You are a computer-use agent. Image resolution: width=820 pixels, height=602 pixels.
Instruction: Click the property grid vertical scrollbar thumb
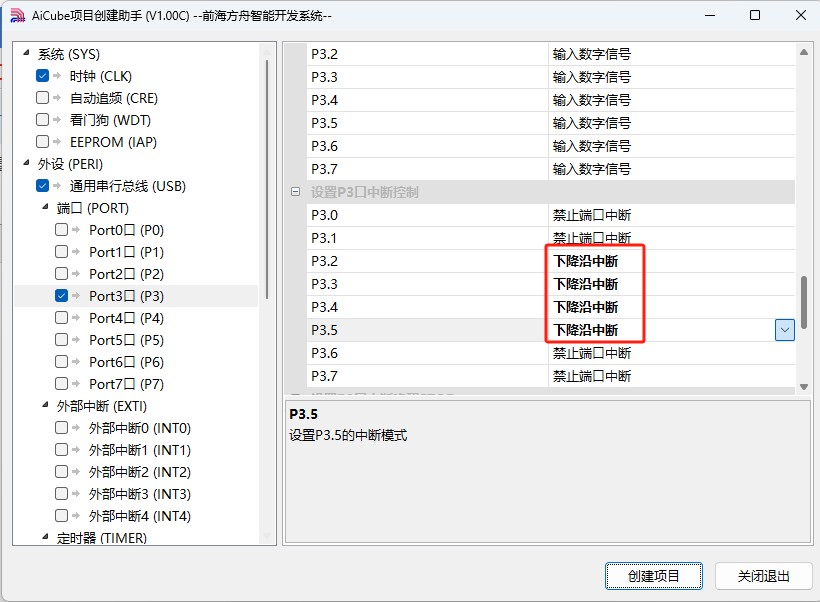click(804, 302)
